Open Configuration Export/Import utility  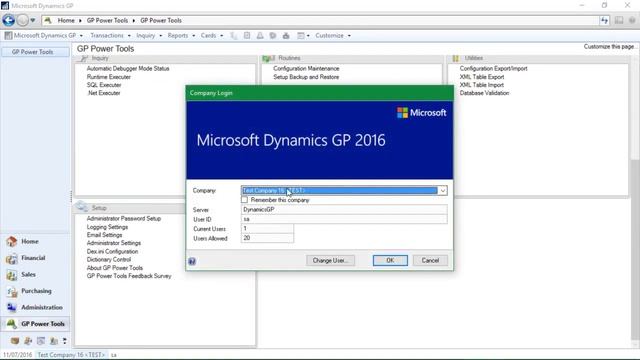point(493,69)
